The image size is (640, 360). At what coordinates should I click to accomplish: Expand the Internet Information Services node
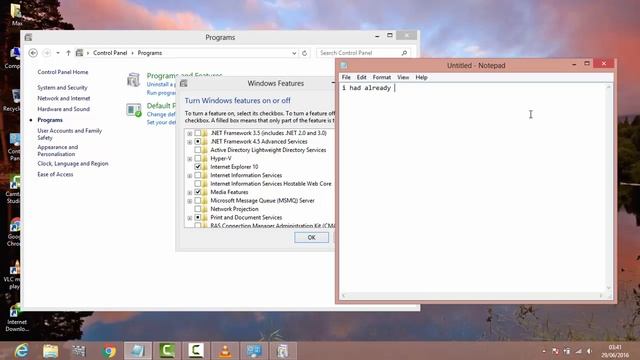pyautogui.click(x=189, y=176)
